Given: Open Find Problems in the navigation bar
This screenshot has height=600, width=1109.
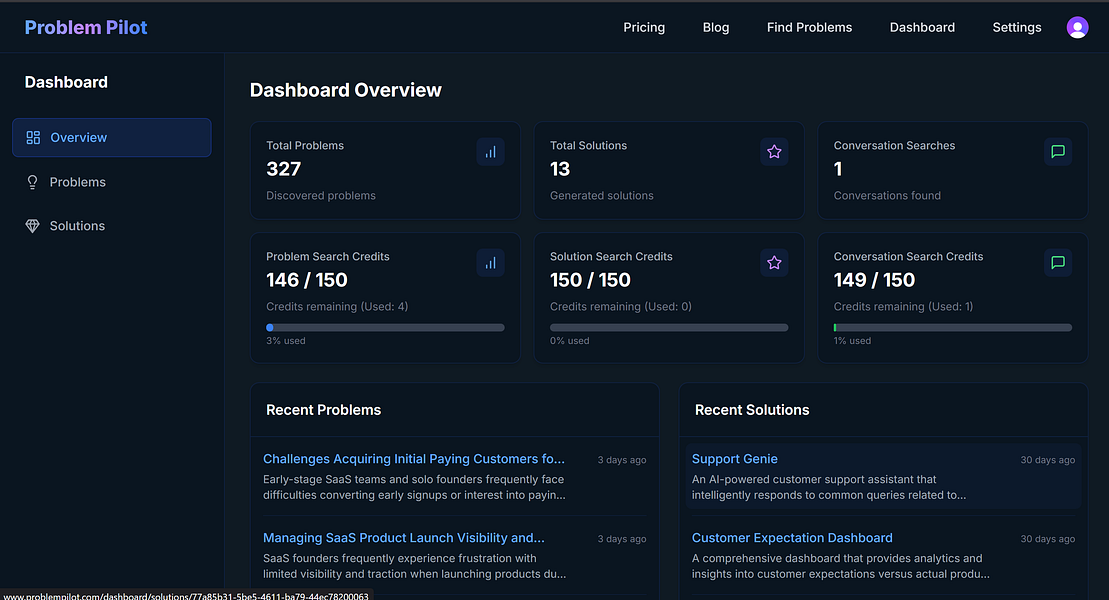Looking at the screenshot, I should [809, 28].
